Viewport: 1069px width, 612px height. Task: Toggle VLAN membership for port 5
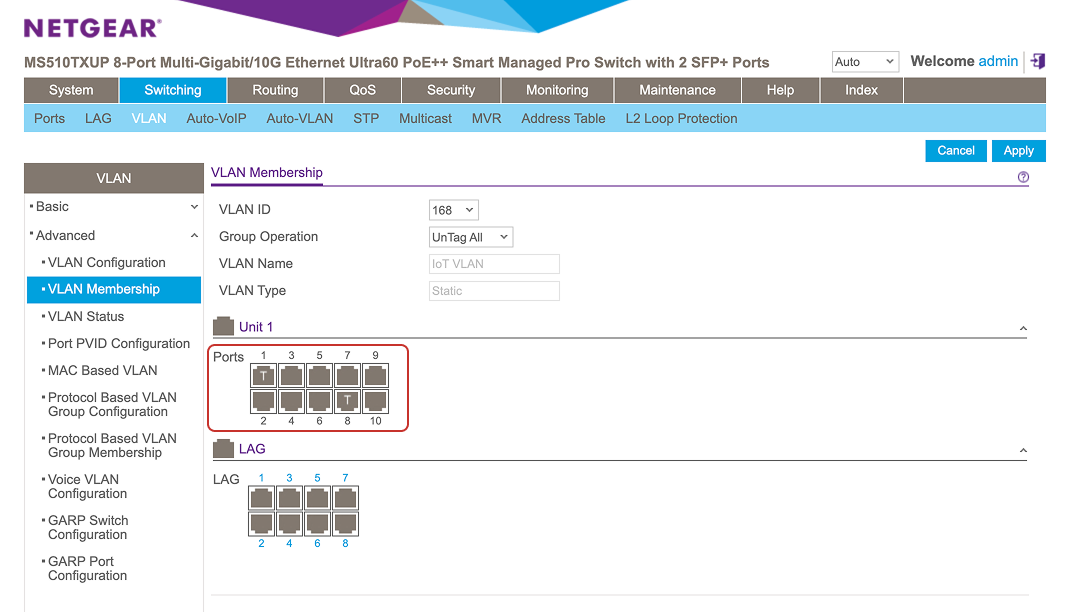[x=319, y=376]
